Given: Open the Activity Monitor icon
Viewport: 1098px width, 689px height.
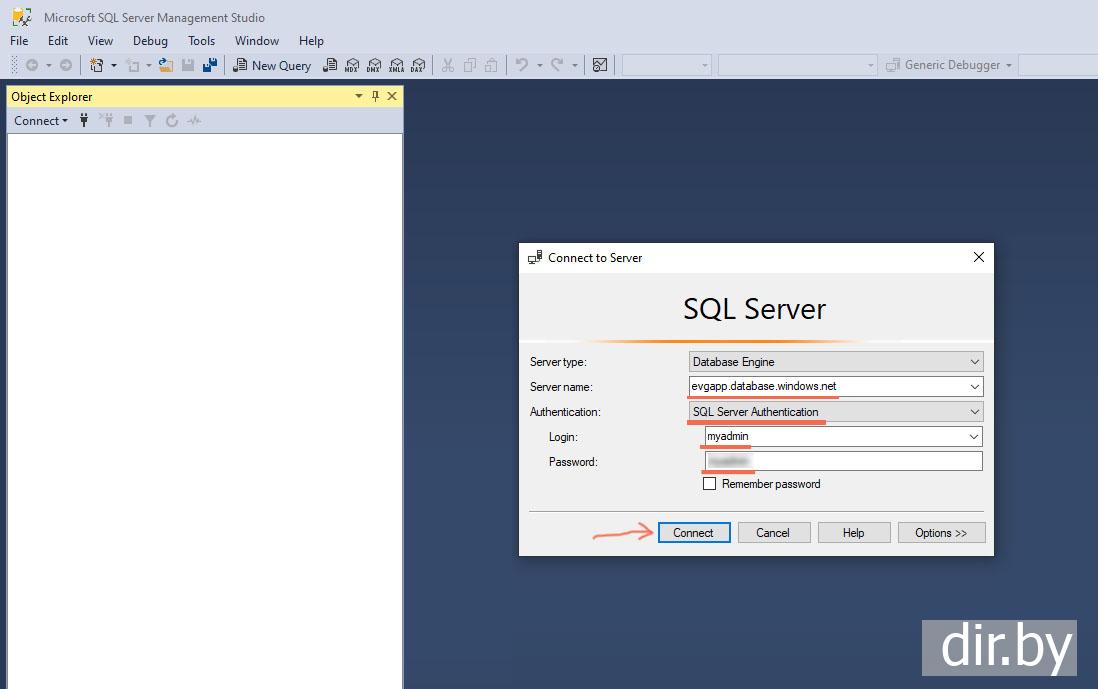Looking at the screenshot, I should (x=194, y=121).
